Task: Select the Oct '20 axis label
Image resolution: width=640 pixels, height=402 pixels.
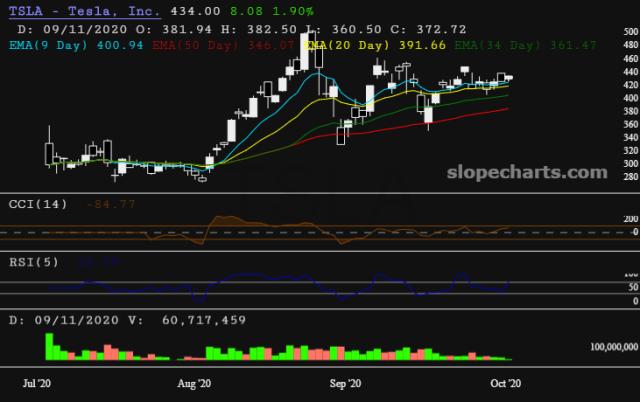Action: tap(505, 383)
